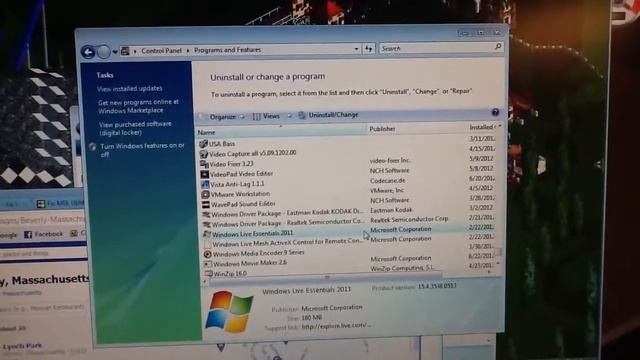Select Vista Anti-Lag 1.1.1 entry
Screen dimensions: 640x360
point(237,184)
